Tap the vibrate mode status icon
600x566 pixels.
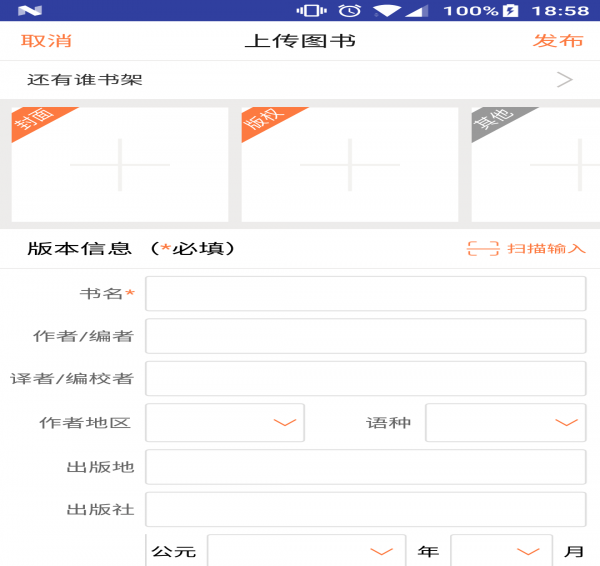coord(311,10)
